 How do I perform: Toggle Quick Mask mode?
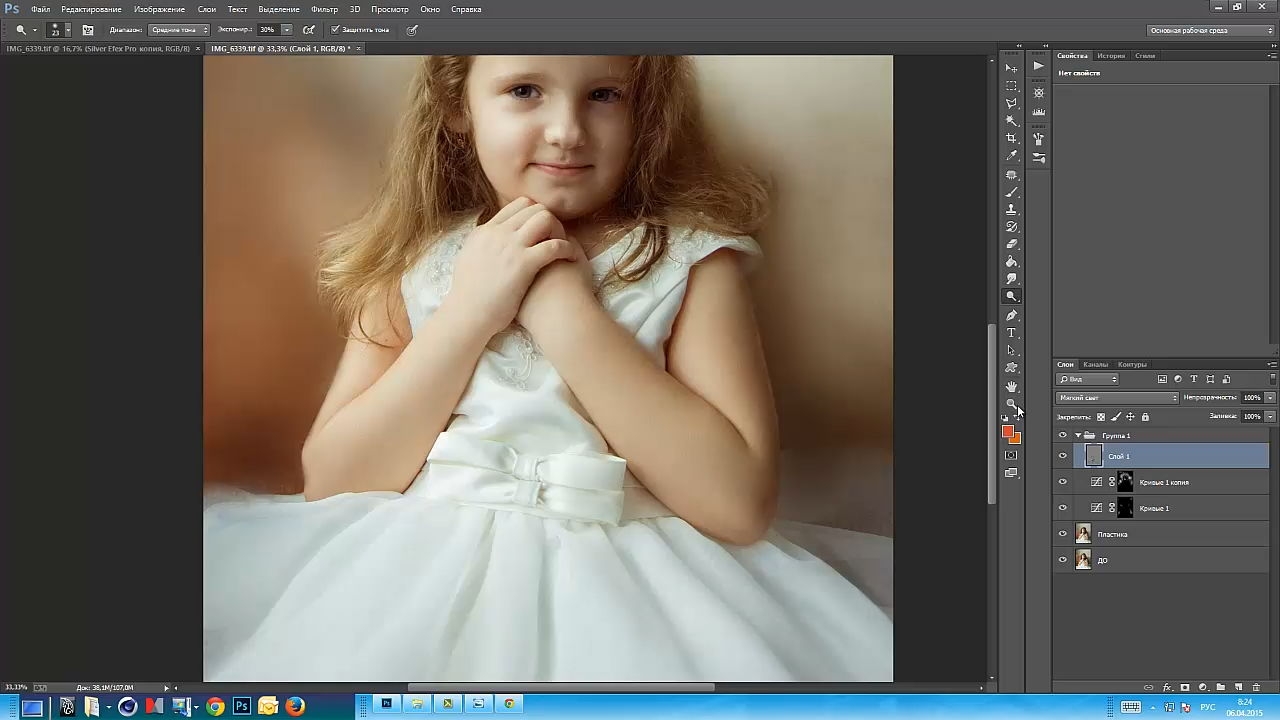click(x=1012, y=455)
